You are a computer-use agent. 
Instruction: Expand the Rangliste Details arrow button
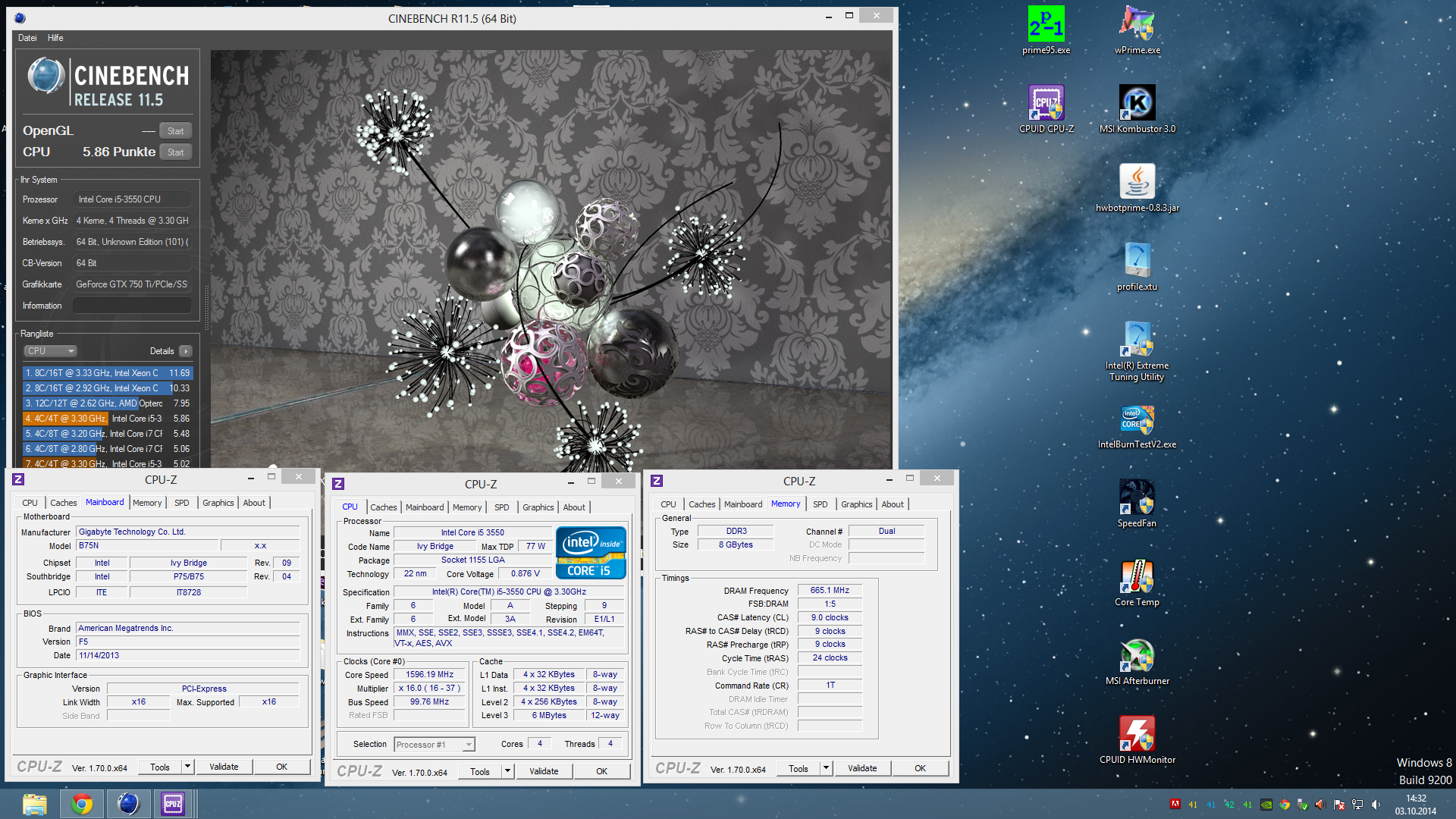186,351
